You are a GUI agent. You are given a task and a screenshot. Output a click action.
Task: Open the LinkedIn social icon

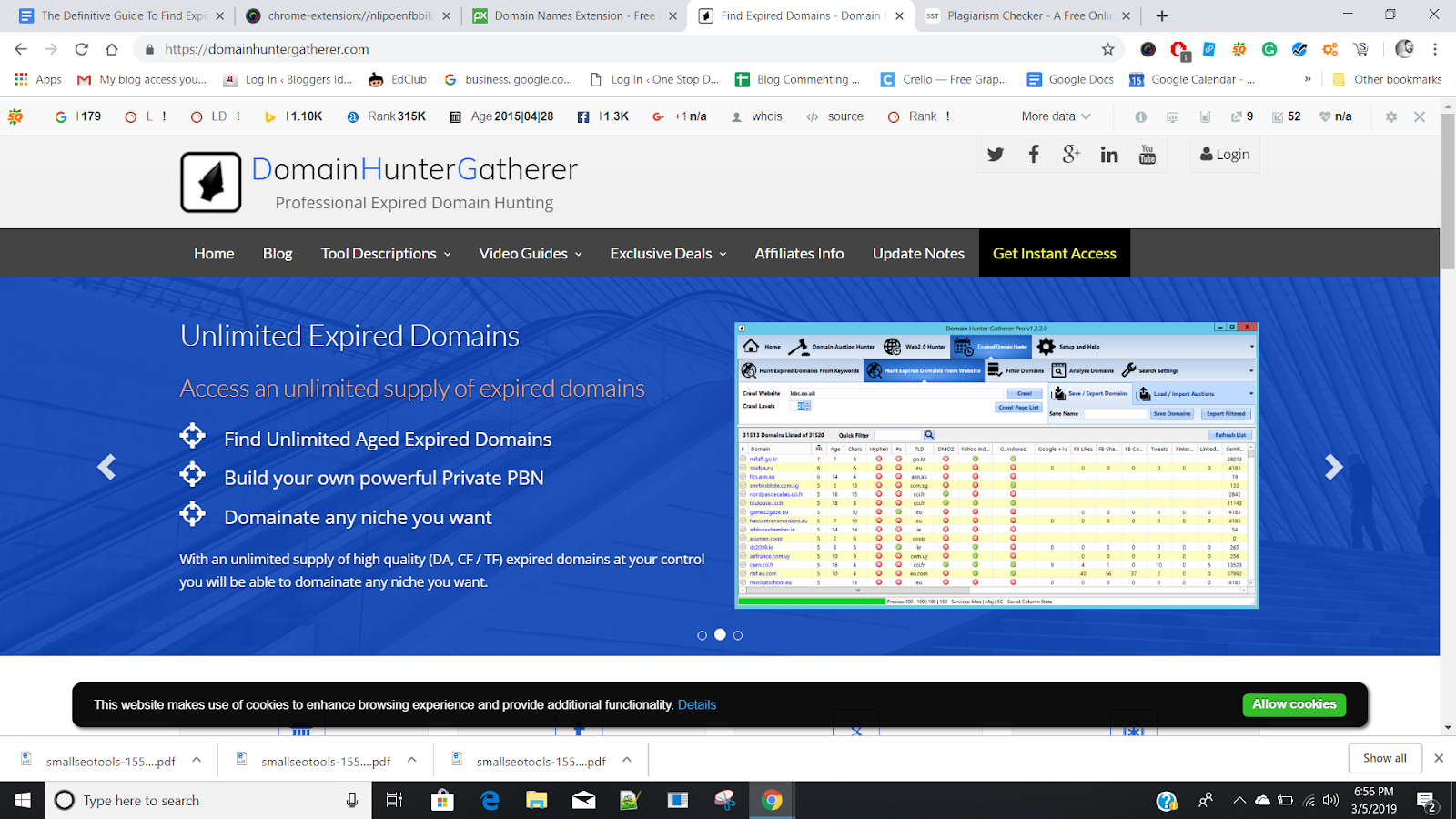click(x=1109, y=155)
